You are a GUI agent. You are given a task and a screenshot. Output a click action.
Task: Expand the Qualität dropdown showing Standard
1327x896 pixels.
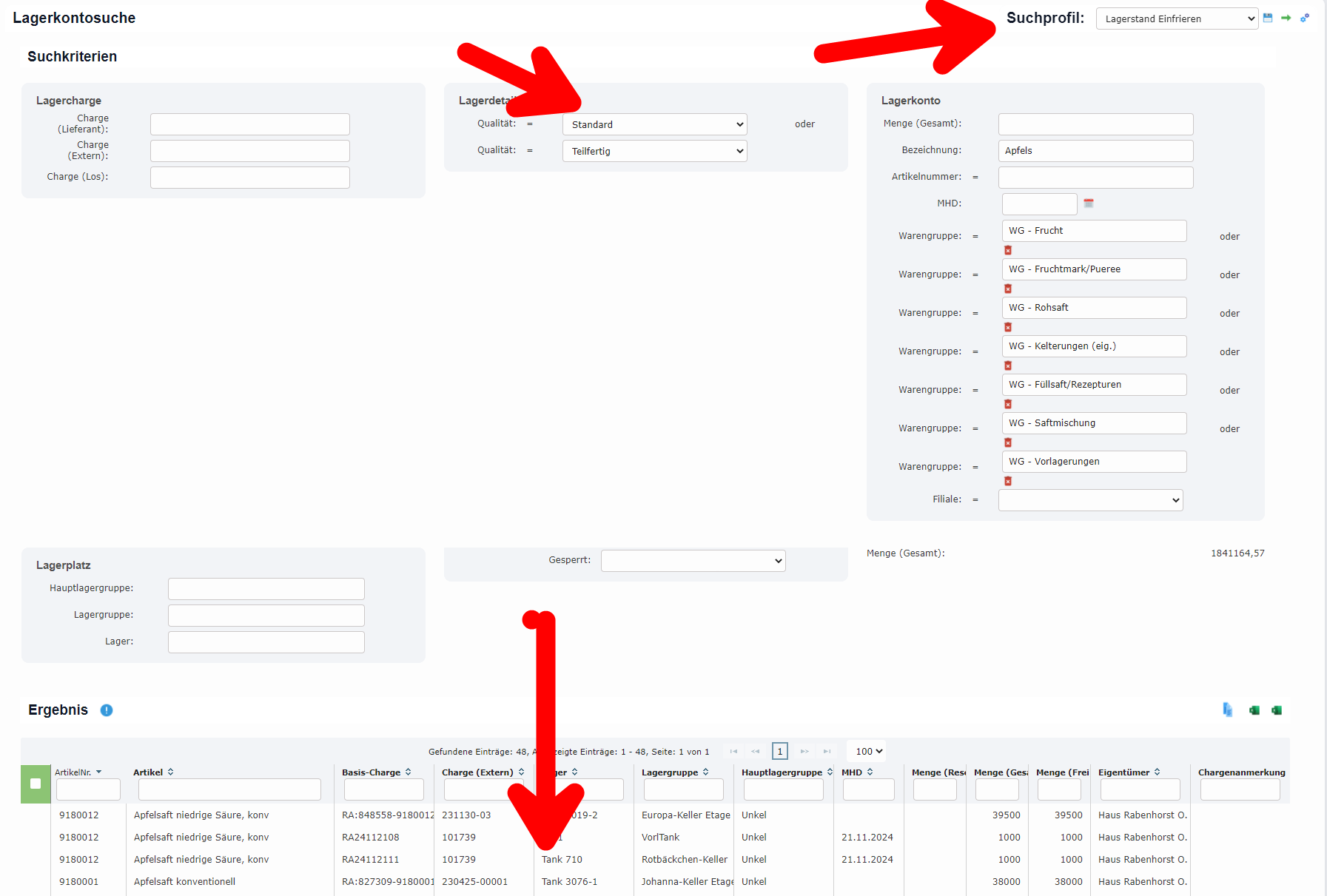click(654, 124)
